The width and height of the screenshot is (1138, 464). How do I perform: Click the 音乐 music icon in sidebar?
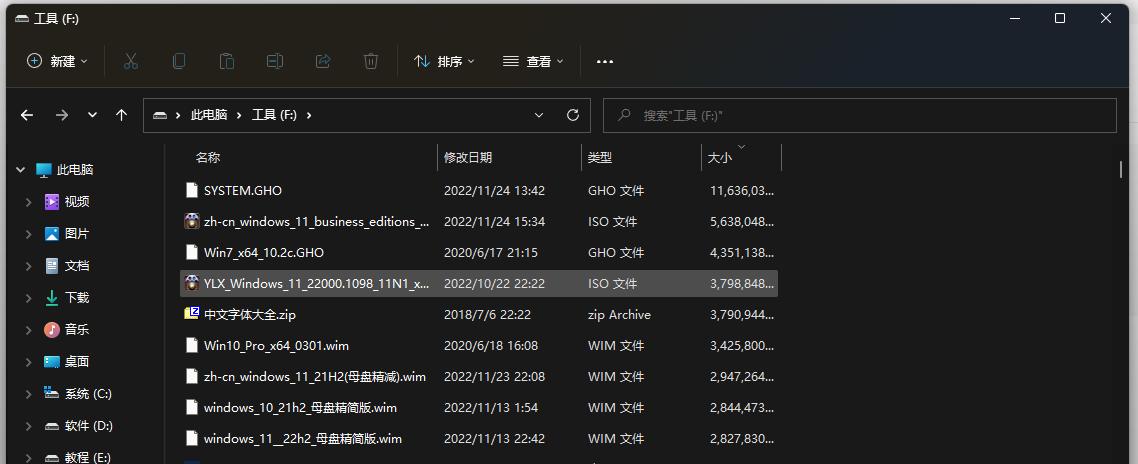click(x=52, y=330)
